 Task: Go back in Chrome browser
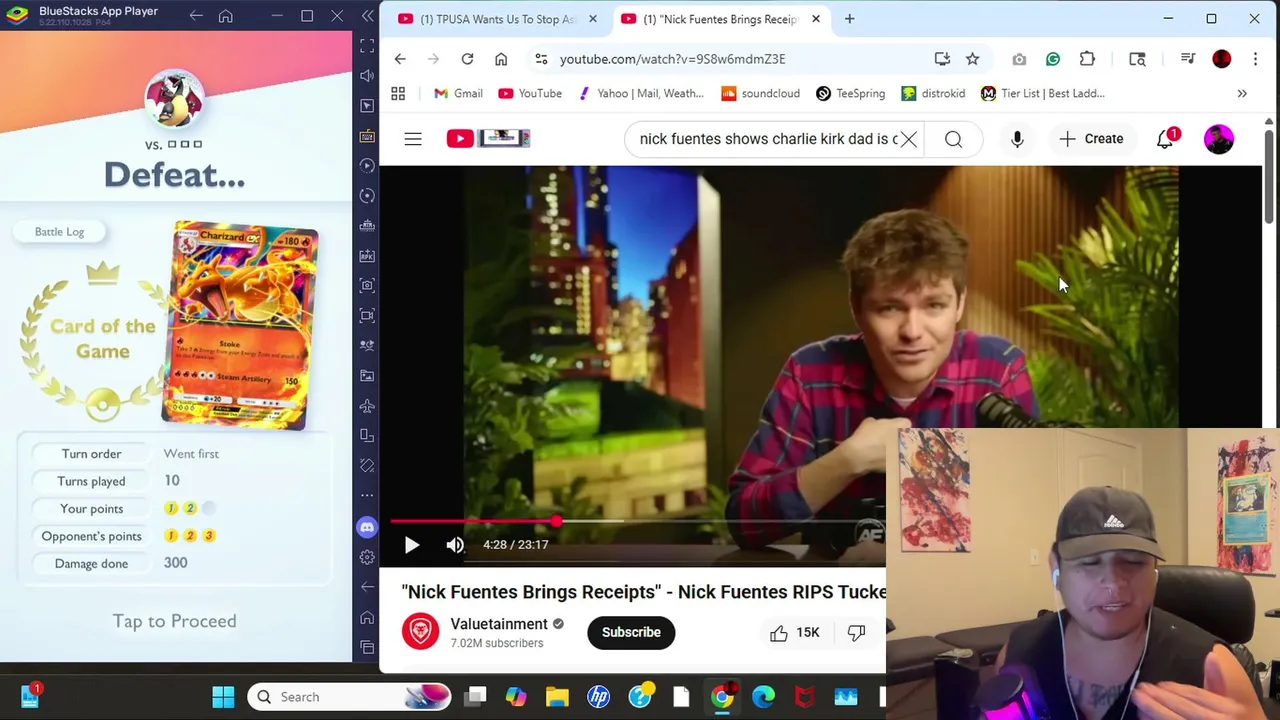[400, 59]
